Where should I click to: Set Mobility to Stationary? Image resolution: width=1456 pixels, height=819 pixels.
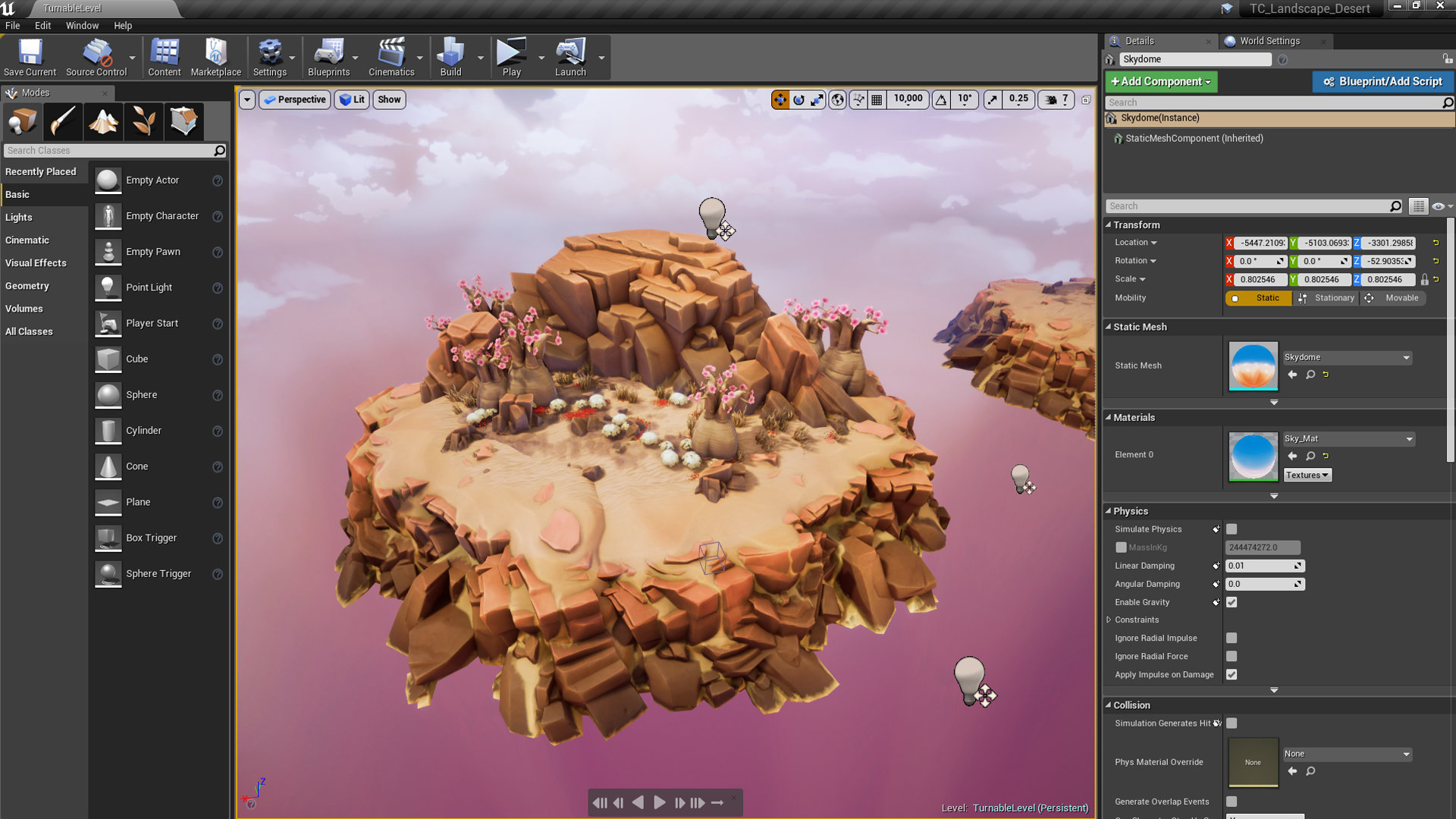click(x=1326, y=298)
